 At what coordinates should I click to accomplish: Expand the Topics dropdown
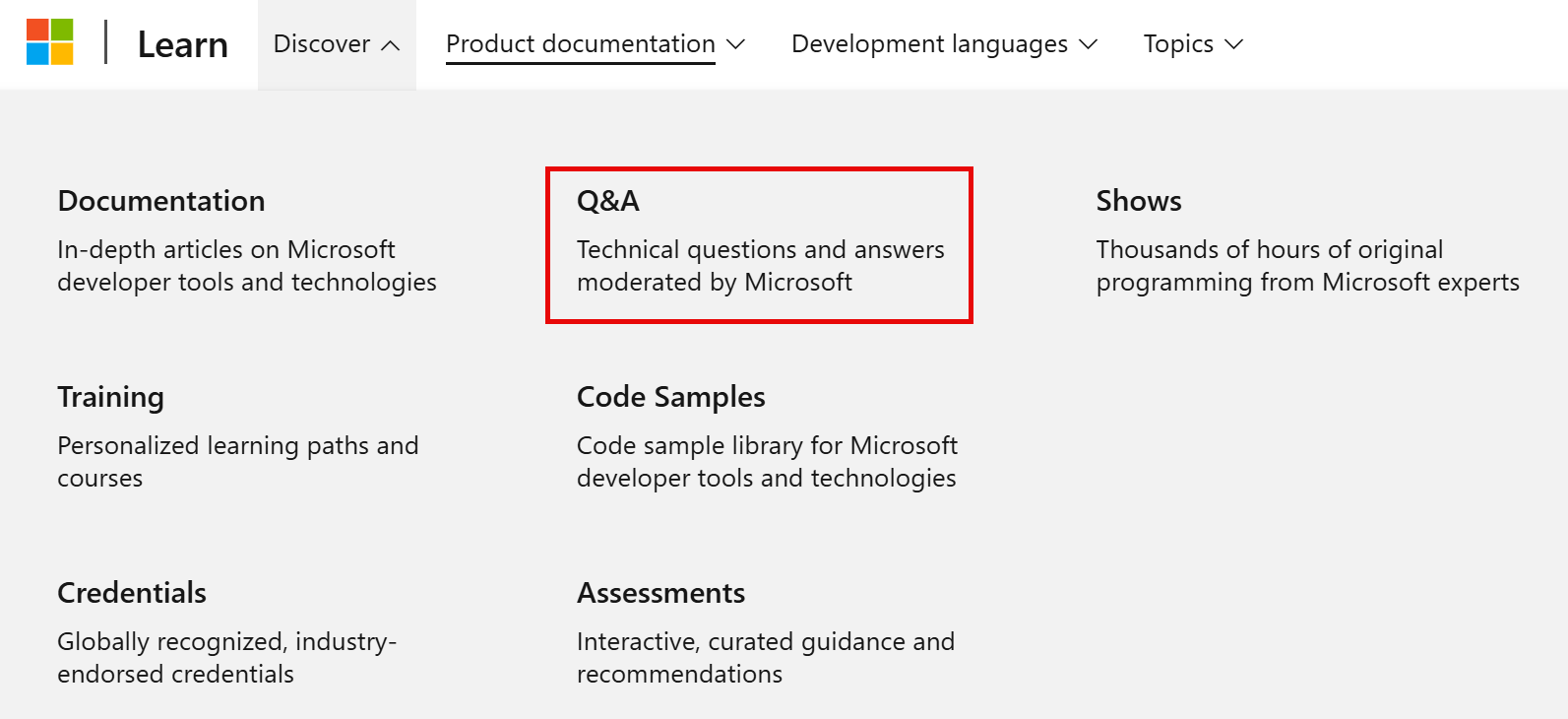(x=1233, y=43)
